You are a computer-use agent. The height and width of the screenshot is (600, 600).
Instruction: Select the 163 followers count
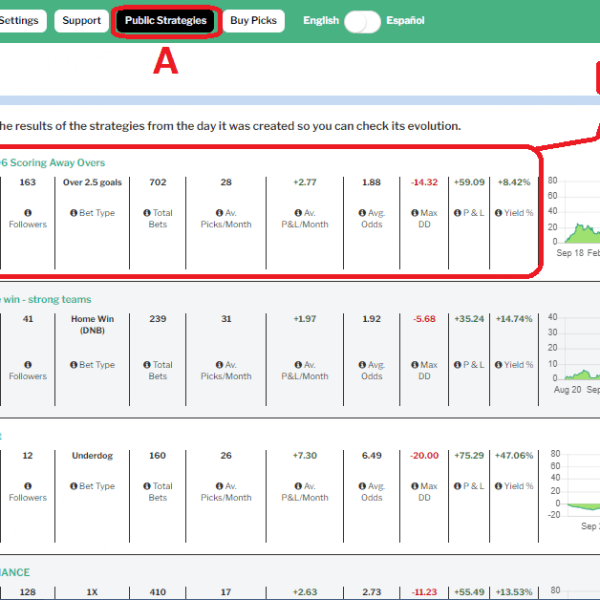[x=28, y=182]
